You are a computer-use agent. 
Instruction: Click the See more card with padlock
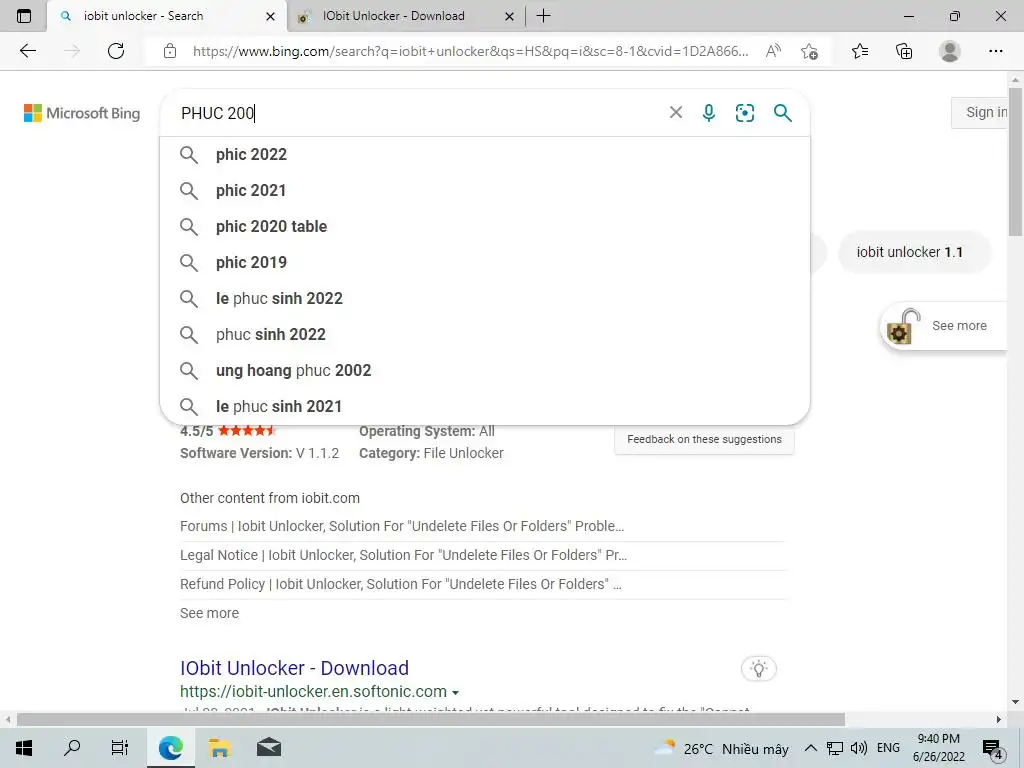click(x=945, y=325)
